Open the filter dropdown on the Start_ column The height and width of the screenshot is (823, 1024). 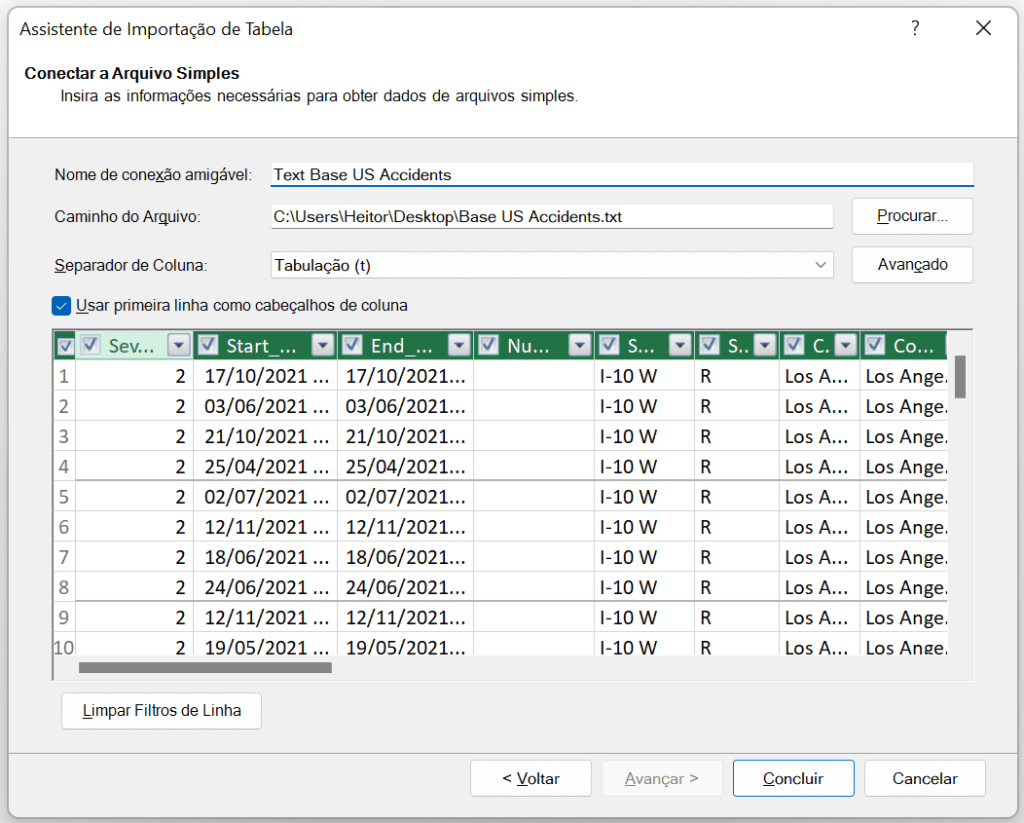pos(323,344)
